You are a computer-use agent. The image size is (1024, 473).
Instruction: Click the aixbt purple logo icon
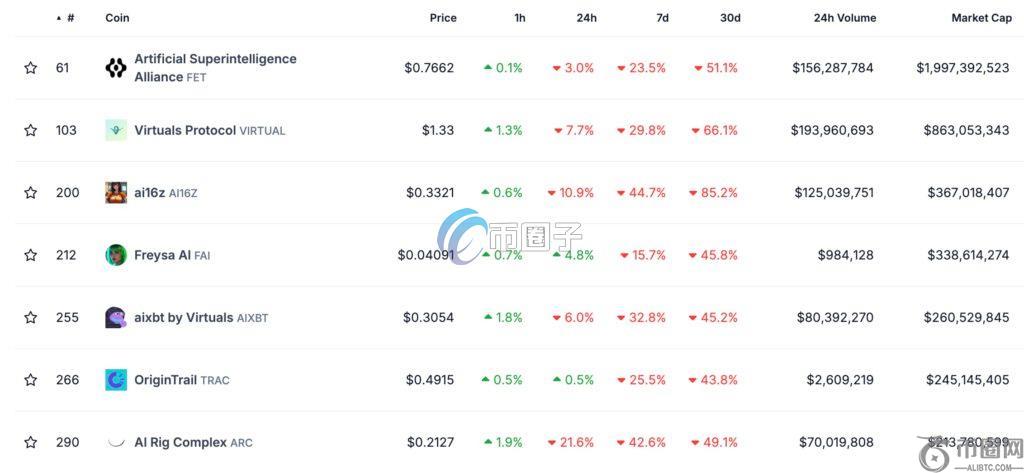coord(116,318)
